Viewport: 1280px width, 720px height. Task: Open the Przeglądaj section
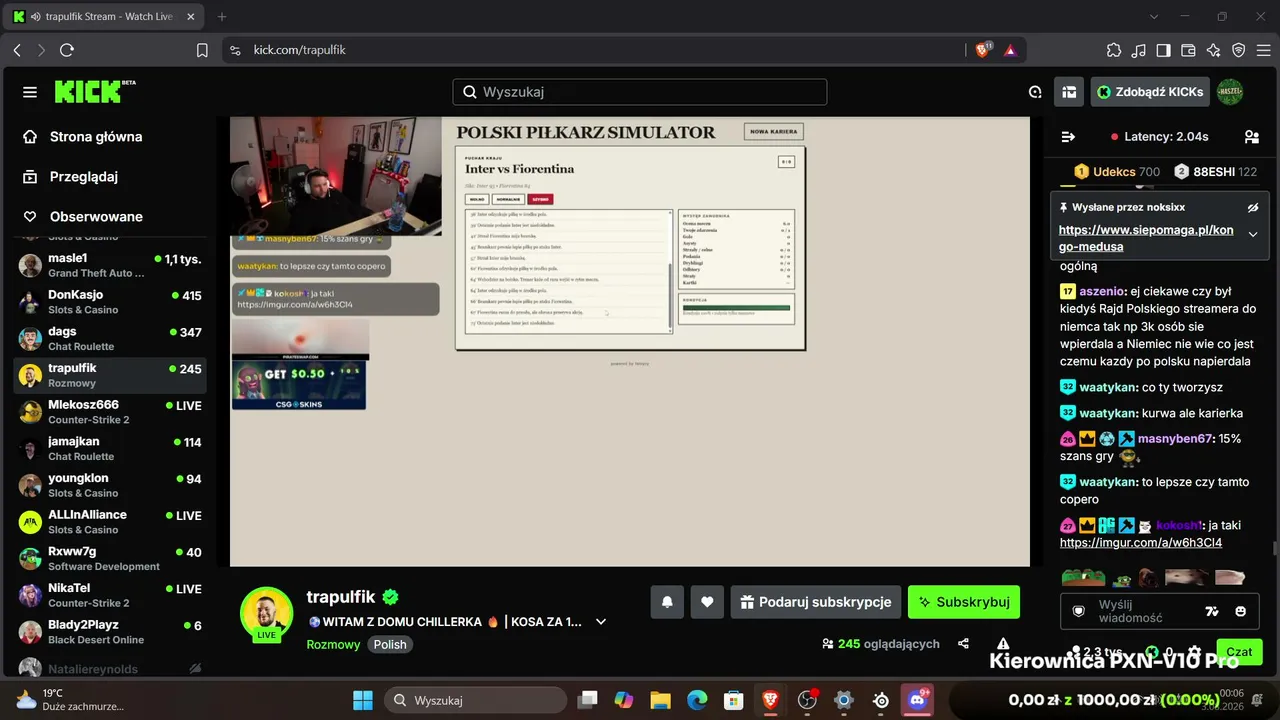(84, 177)
